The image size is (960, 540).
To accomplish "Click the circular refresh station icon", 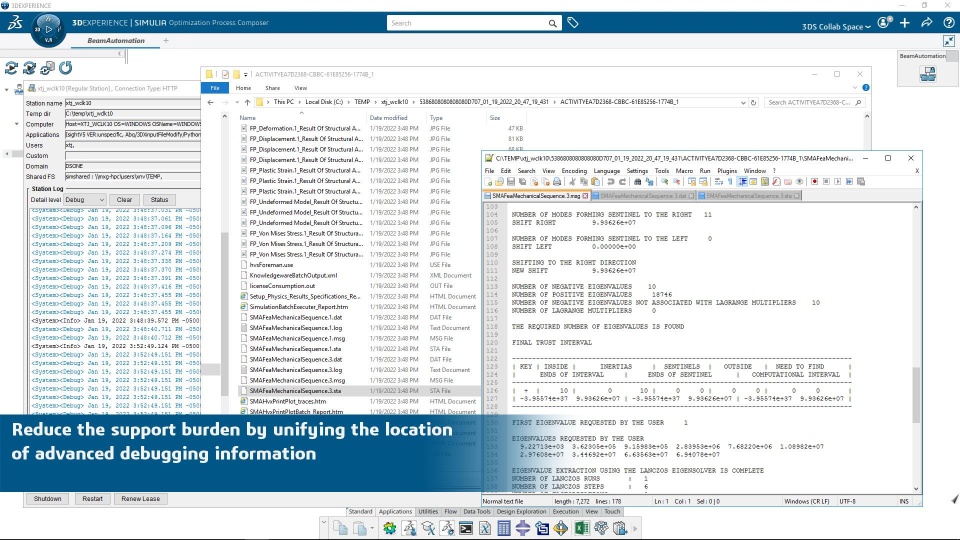I will click(66, 67).
